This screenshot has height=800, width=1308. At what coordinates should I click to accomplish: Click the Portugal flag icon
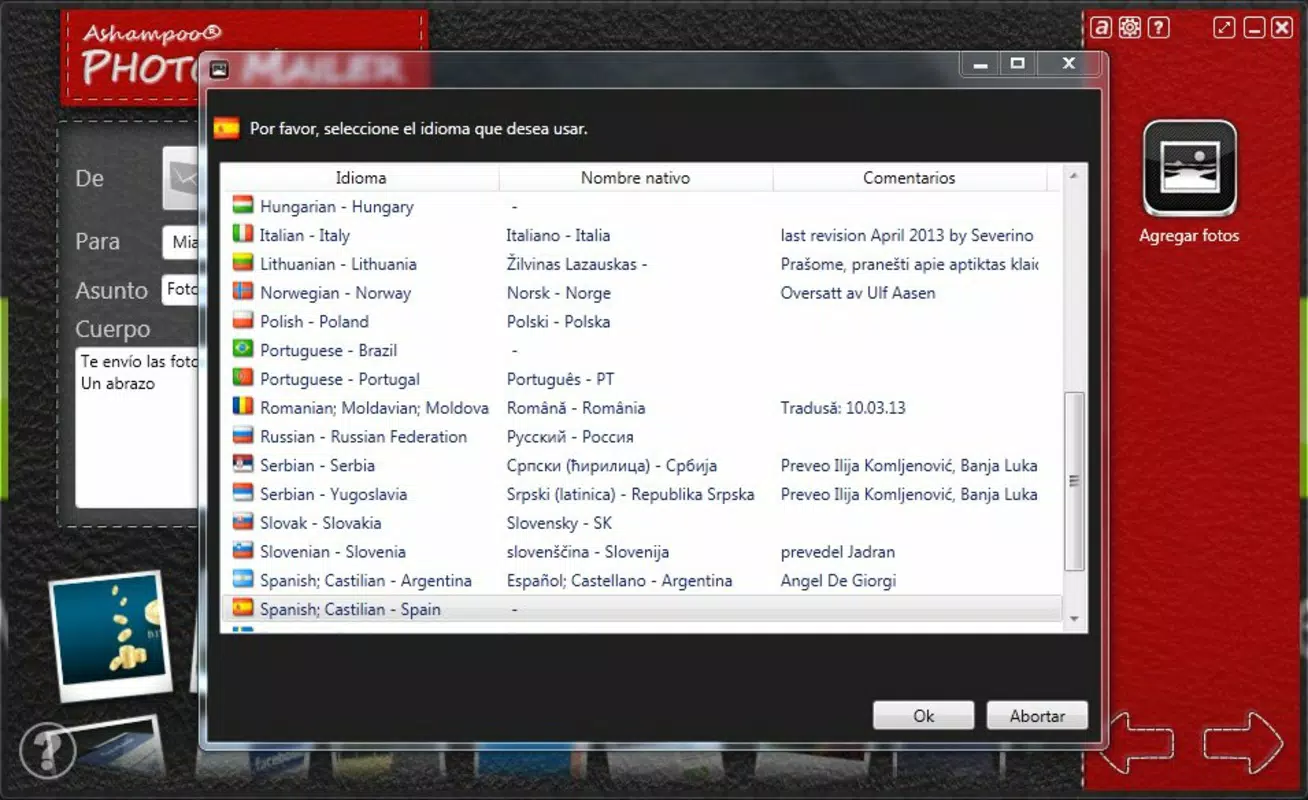coord(243,379)
